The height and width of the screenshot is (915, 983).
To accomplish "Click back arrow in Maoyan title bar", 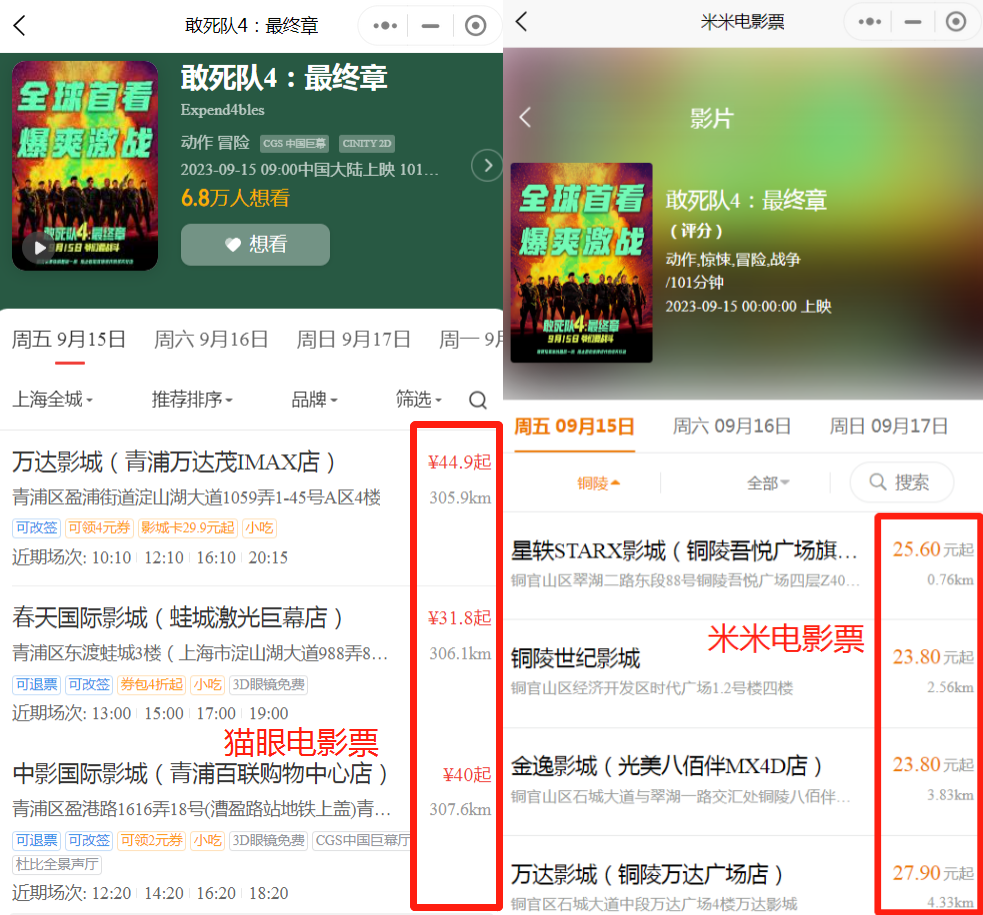I will click(x=20, y=26).
